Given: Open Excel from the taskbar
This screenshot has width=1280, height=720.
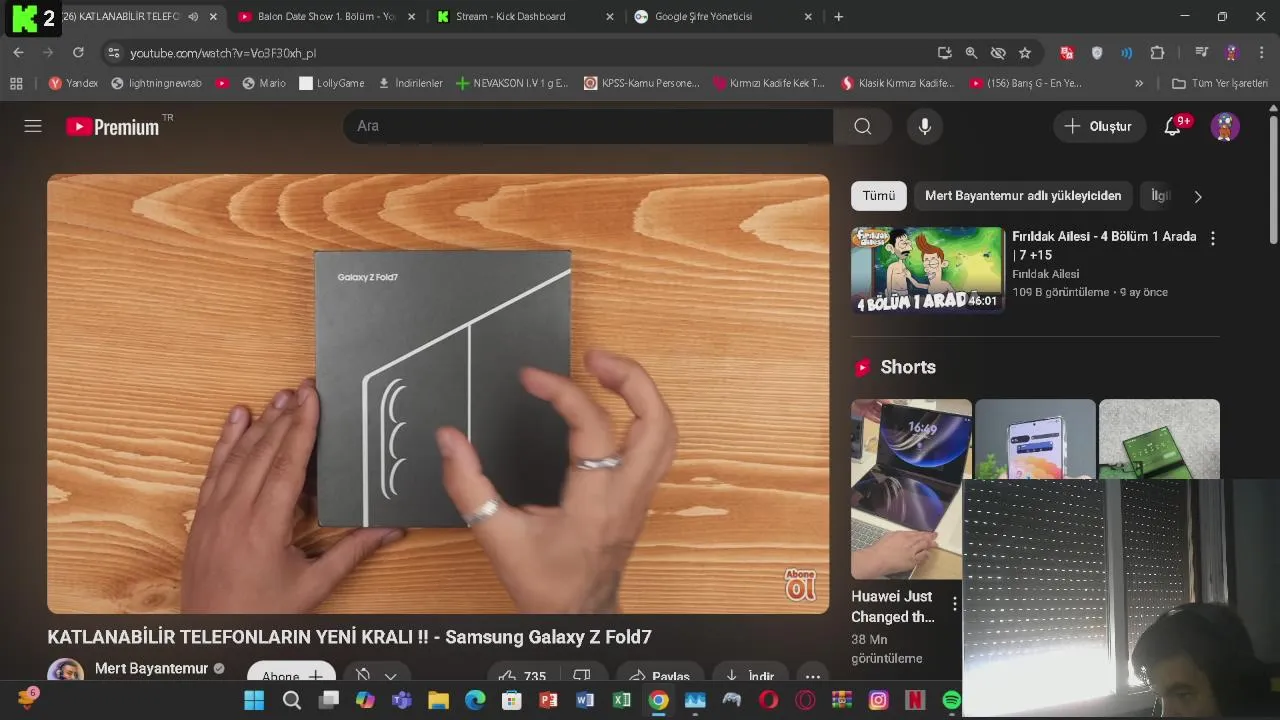Looking at the screenshot, I should tap(621, 701).
